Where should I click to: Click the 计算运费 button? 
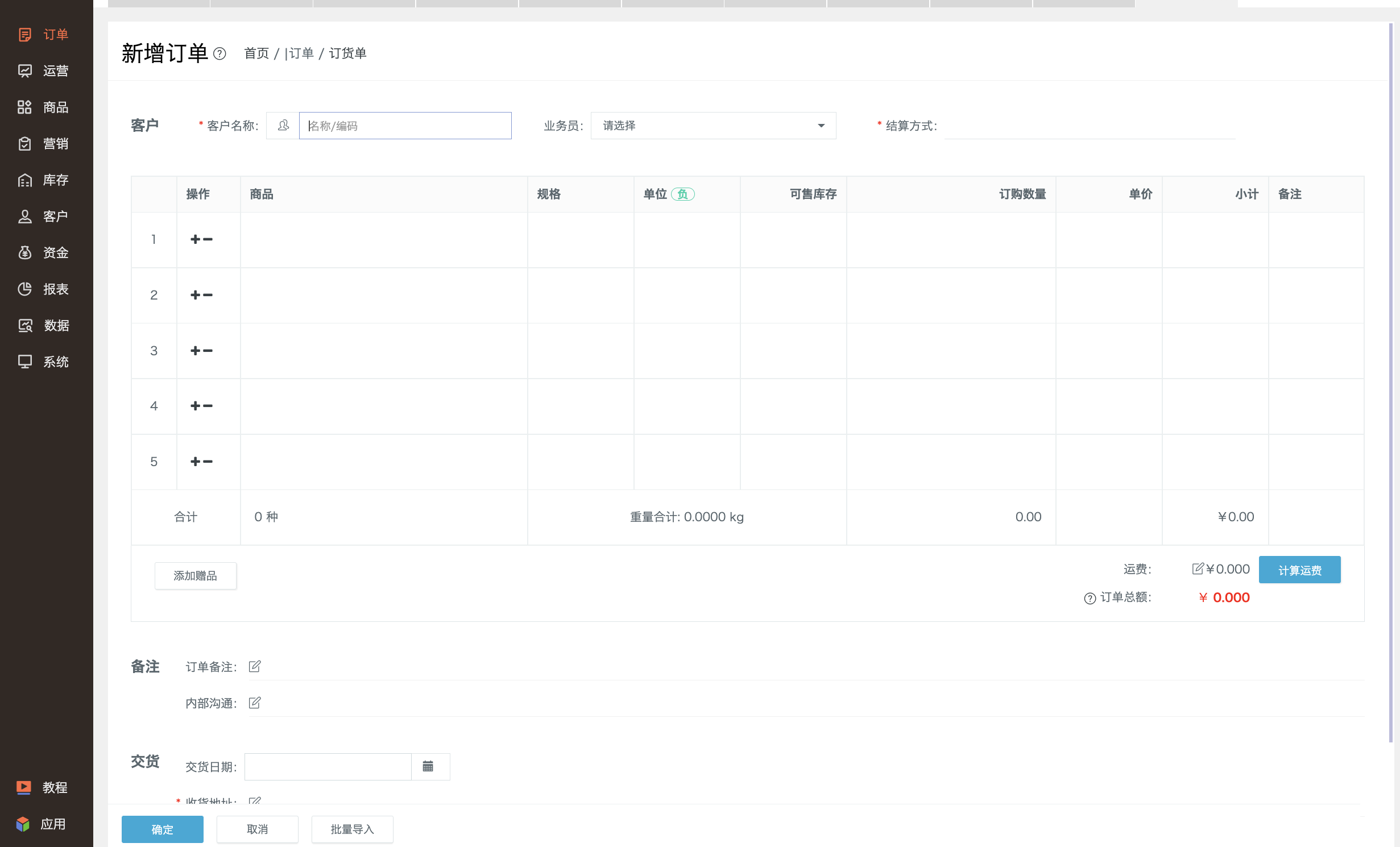tap(1300, 570)
